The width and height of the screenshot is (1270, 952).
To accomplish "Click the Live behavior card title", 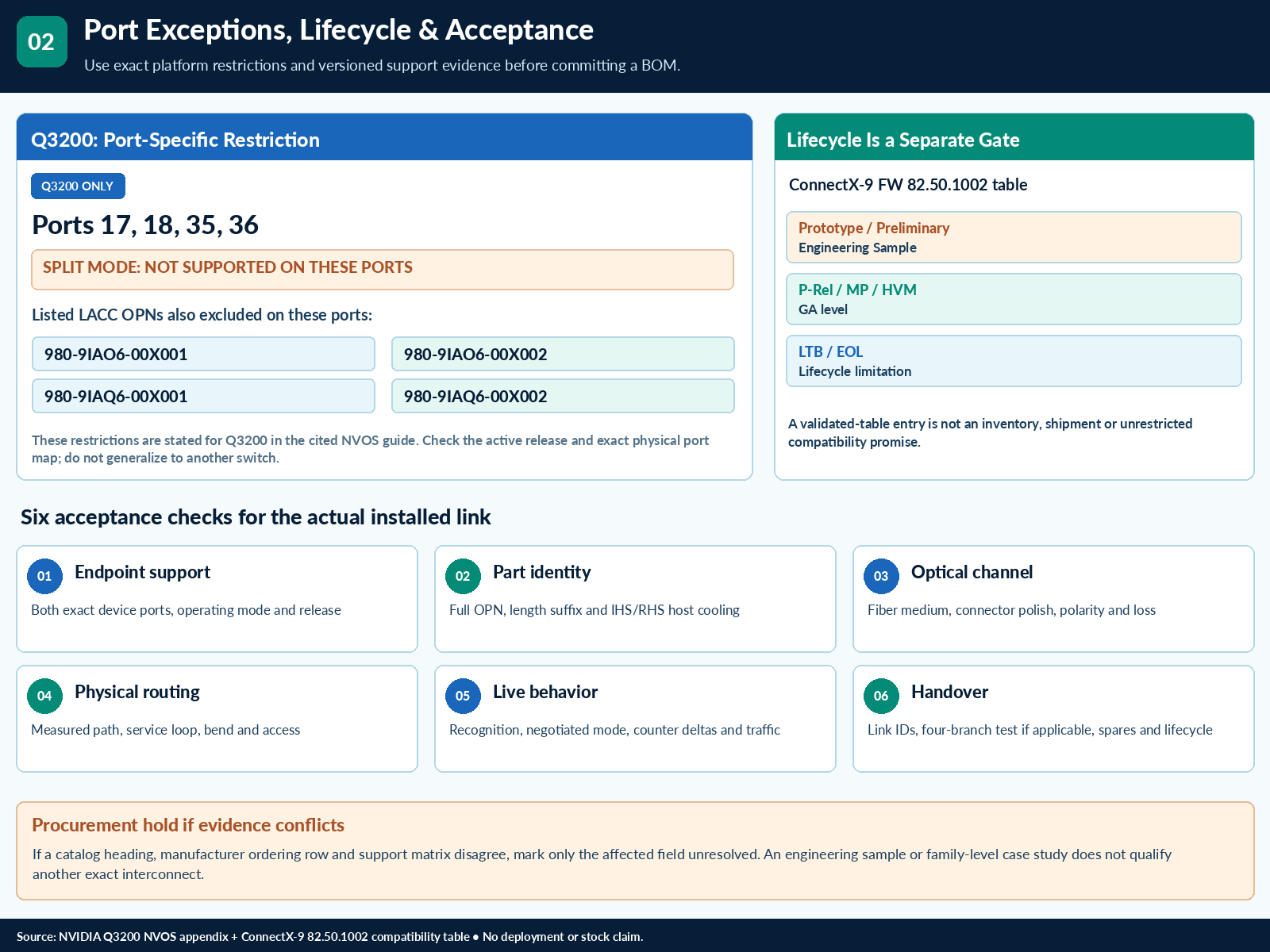I will [x=545, y=692].
